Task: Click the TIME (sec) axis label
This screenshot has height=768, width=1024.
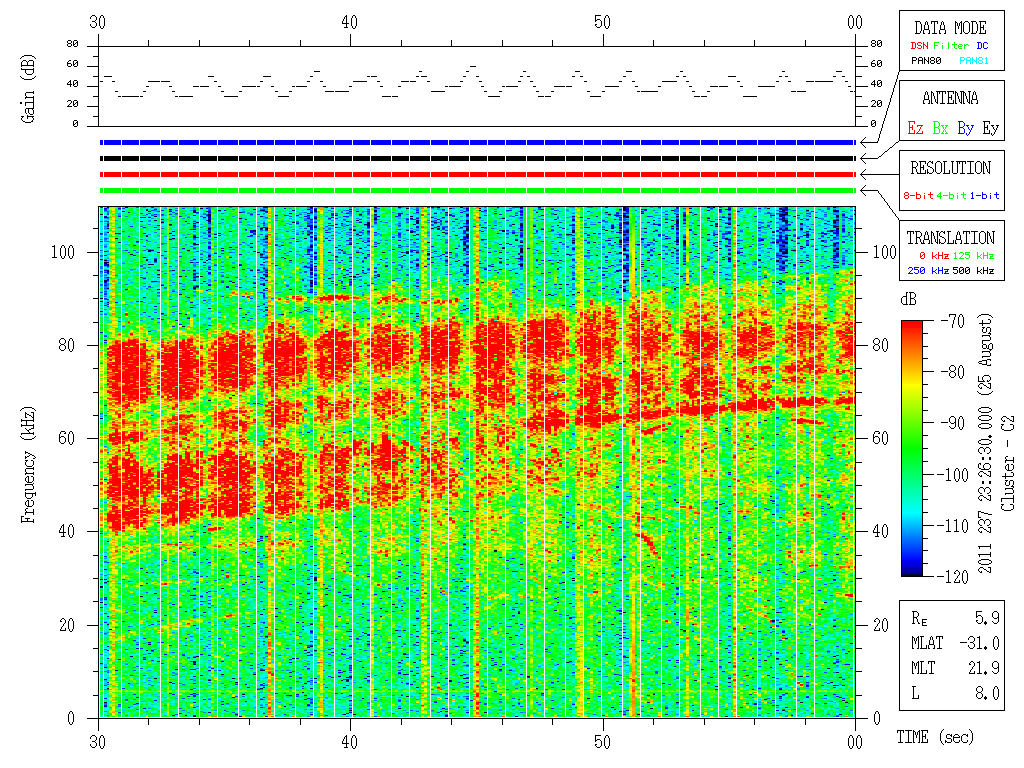Action: [934, 738]
